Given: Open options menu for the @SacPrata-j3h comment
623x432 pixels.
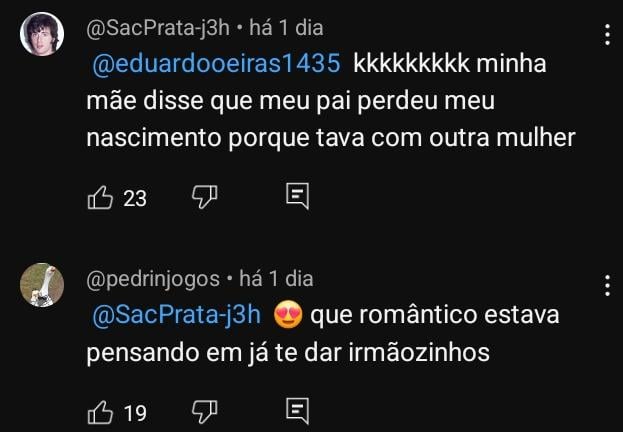Looking at the screenshot, I should coord(607,37).
